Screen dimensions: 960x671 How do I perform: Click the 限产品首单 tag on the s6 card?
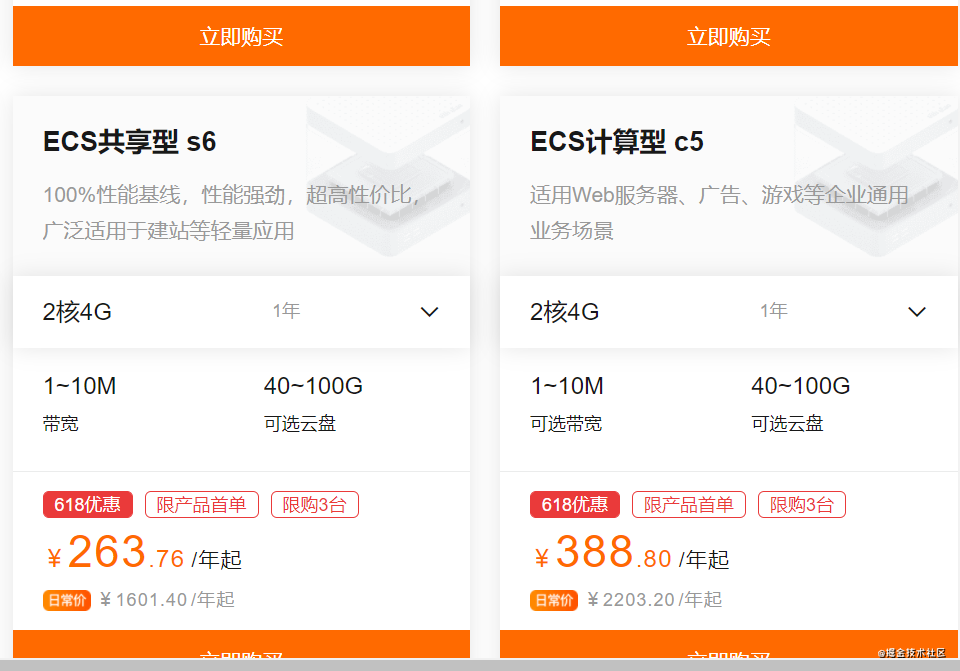tap(201, 504)
